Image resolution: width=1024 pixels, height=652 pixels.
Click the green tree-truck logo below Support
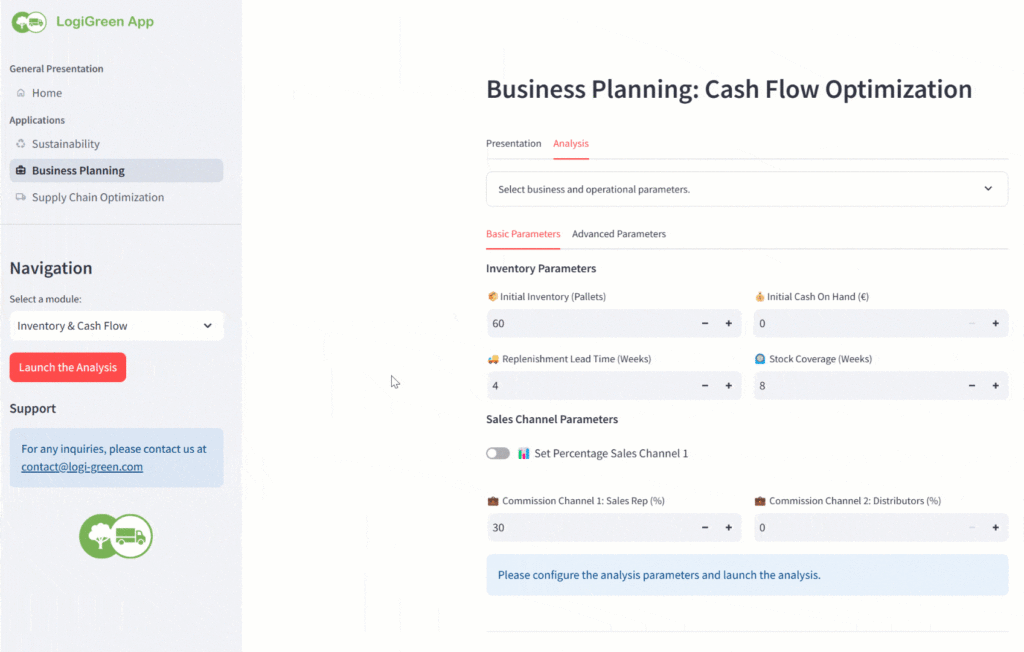[x=116, y=536]
